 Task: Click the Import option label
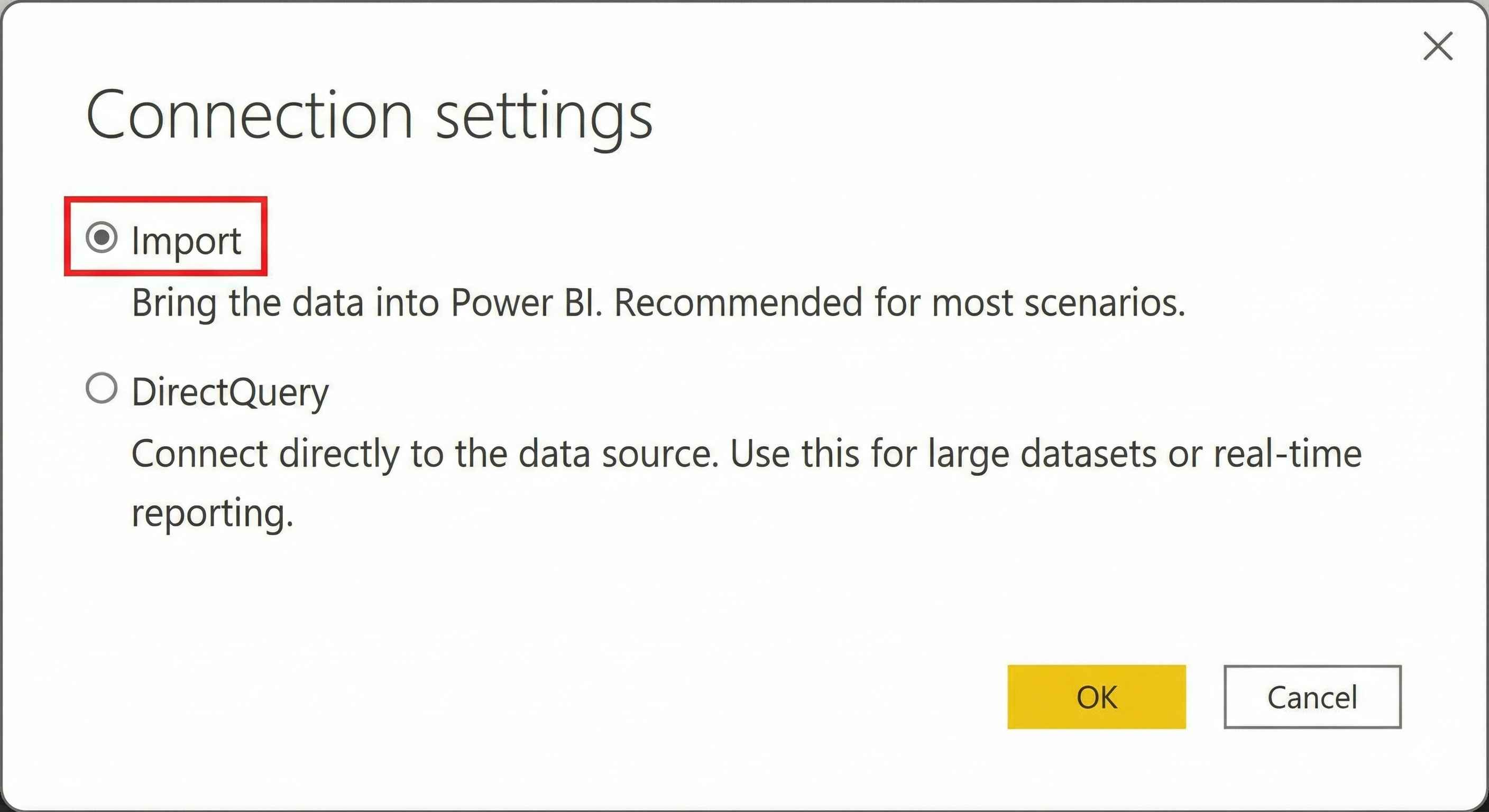click(186, 241)
